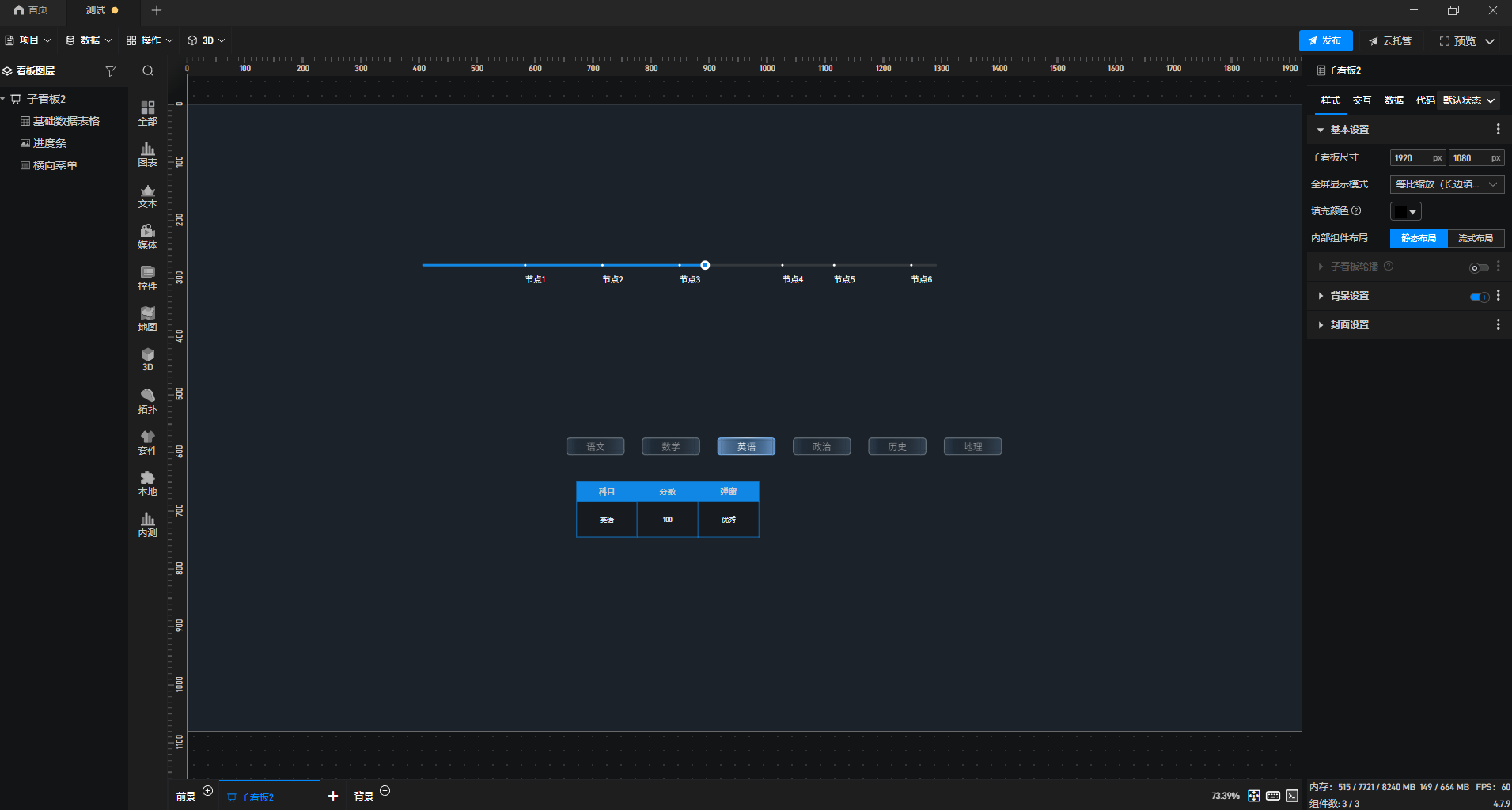
Task: Open the 媒体 media components category
Action: click(x=147, y=237)
